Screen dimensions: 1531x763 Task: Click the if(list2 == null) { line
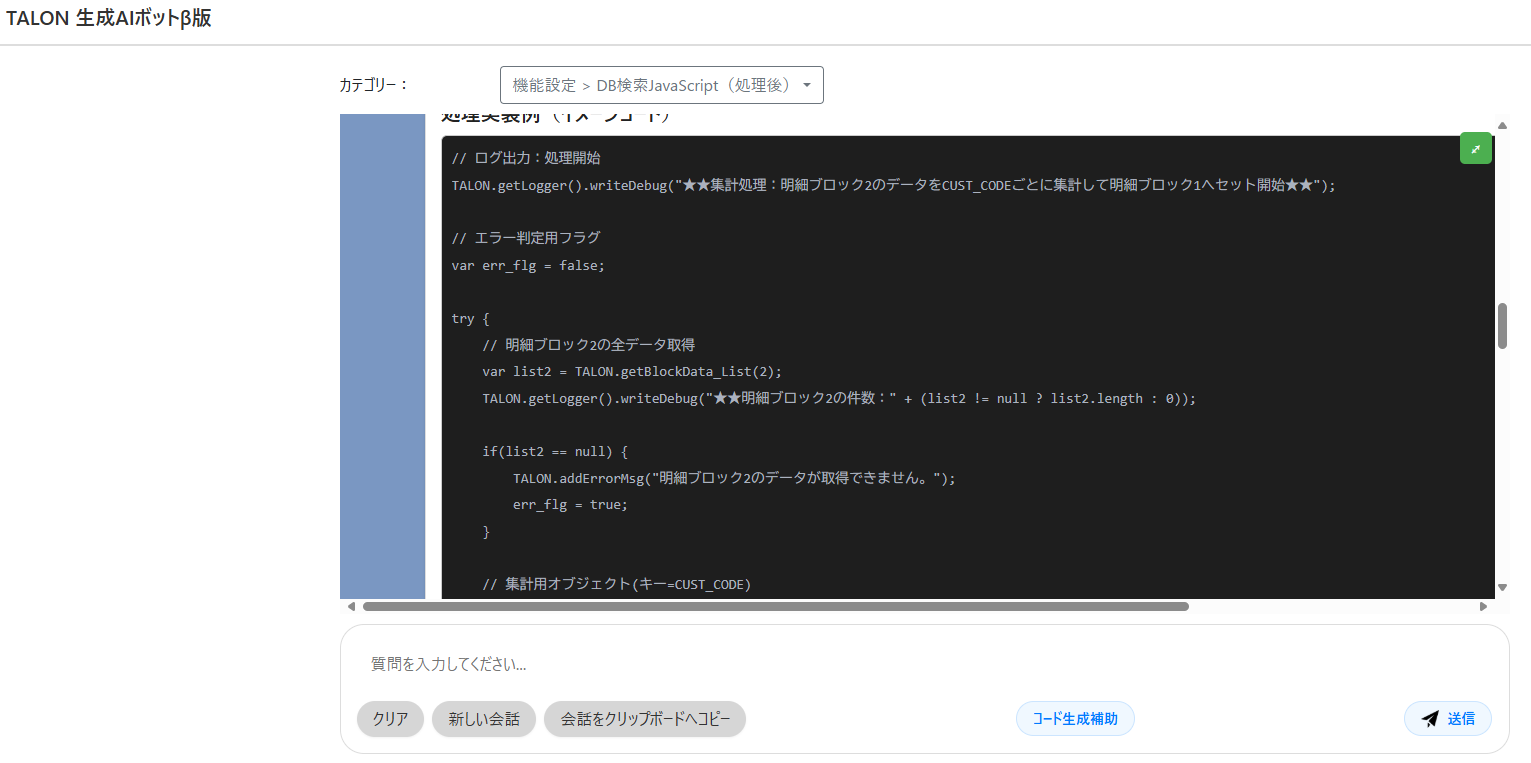555,451
